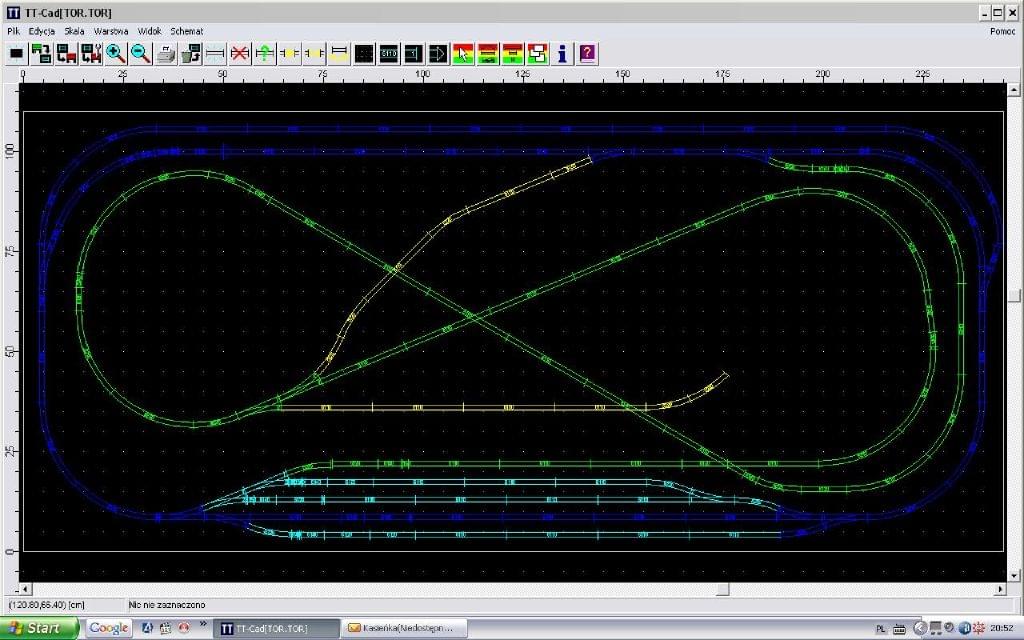Open the Edycja menu
1024x640 pixels.
pos(42,31)
